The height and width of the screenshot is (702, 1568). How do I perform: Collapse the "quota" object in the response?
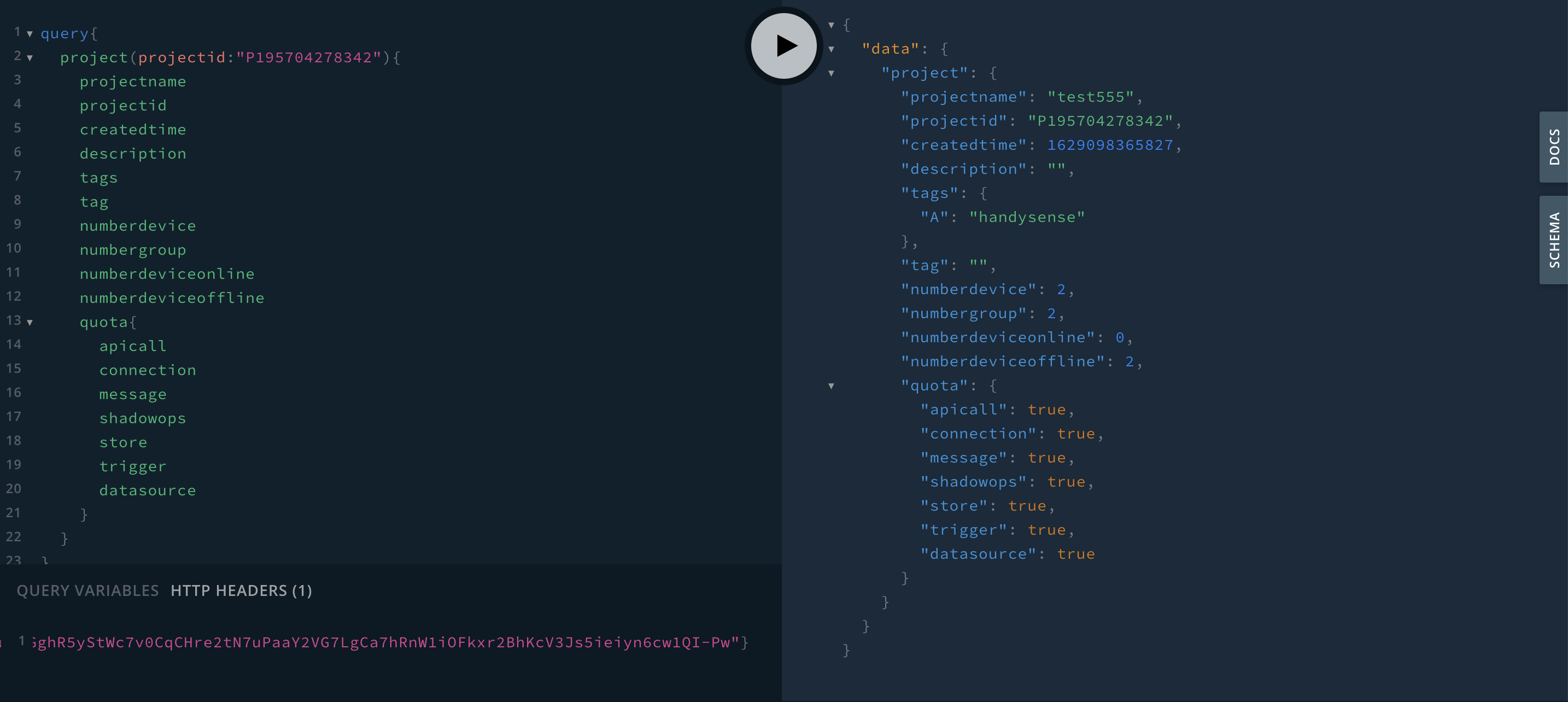831,386
